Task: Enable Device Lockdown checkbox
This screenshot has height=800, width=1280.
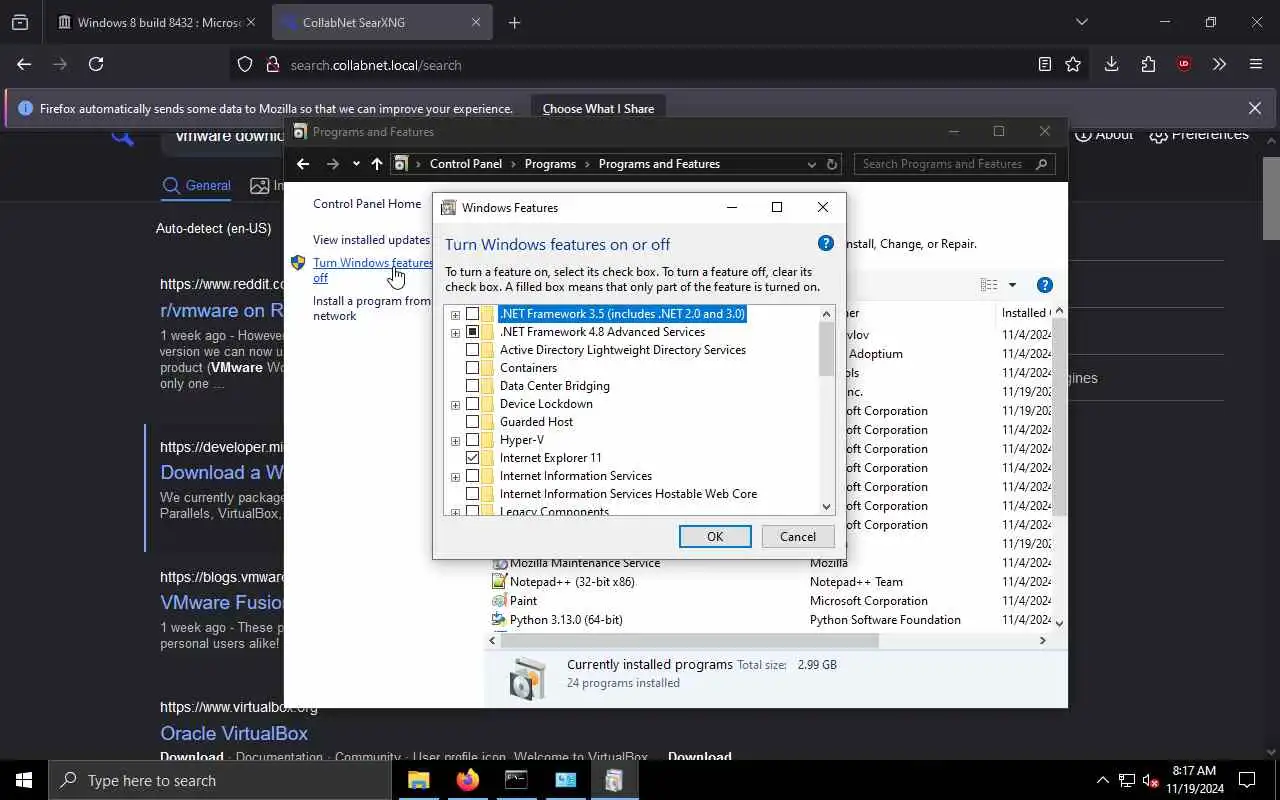Action: tap(473, 404)
